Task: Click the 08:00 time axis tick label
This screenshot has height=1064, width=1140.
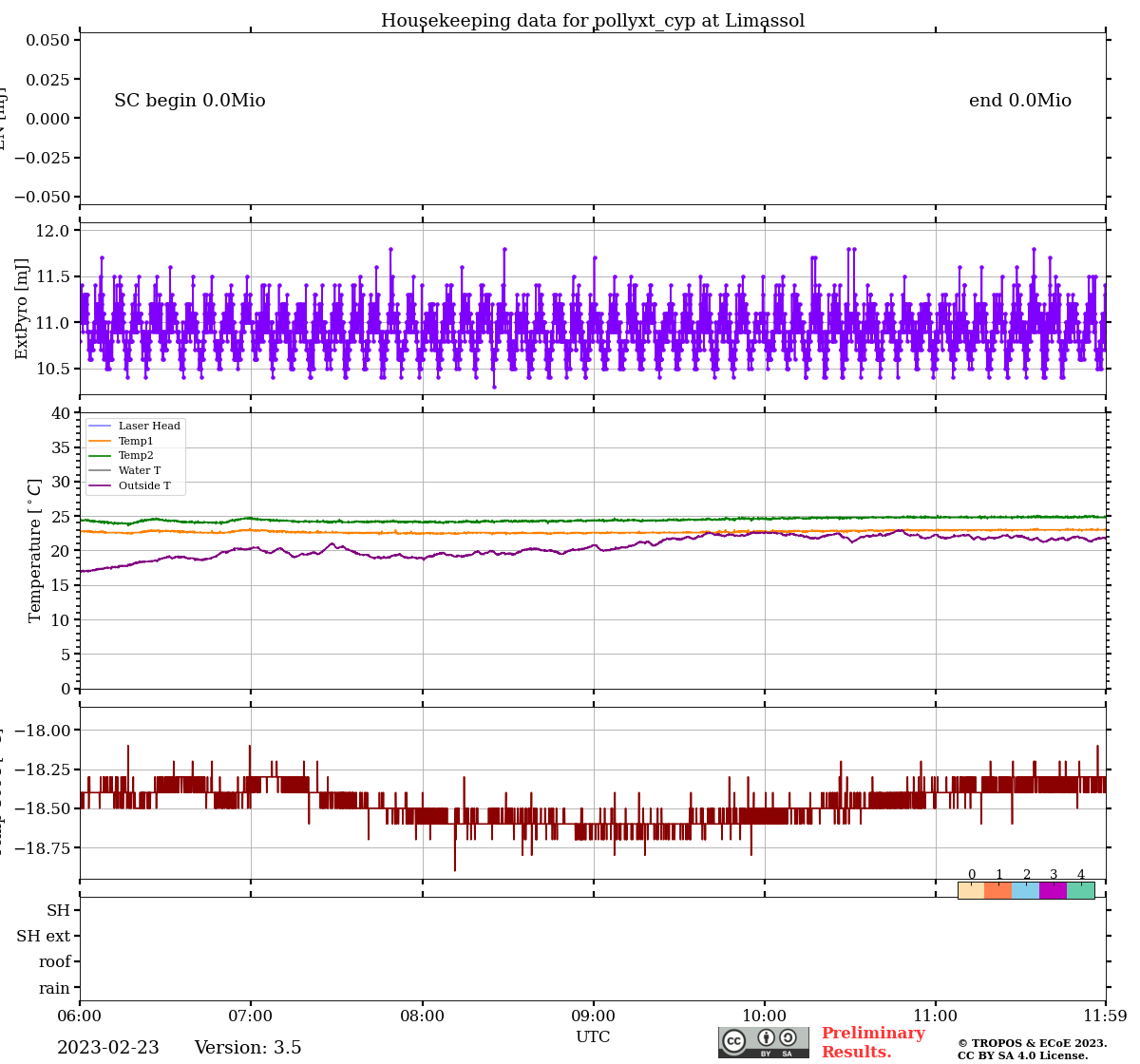Action: click(x=422, y=1016)
